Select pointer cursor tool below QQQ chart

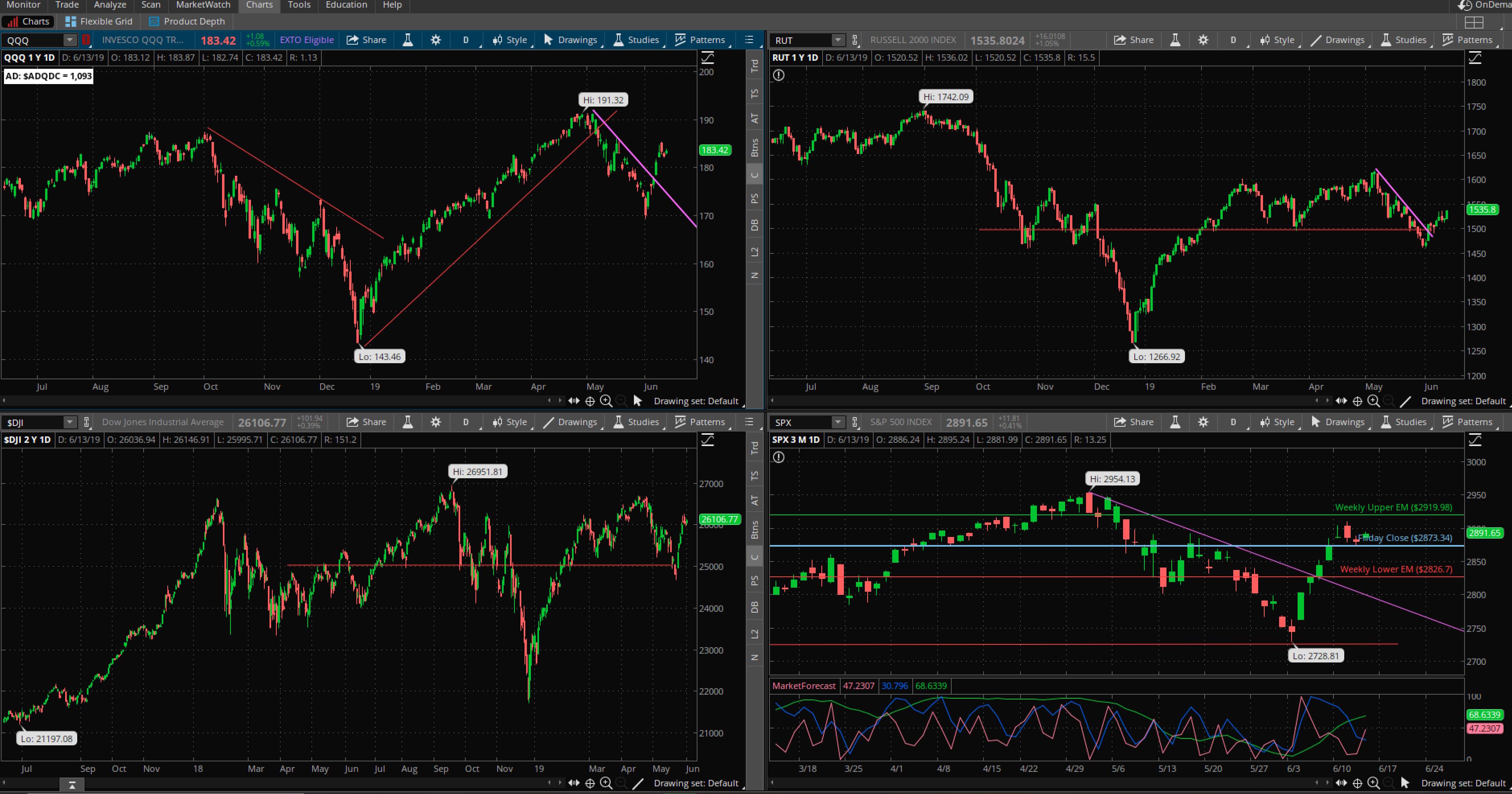(638, 401)
